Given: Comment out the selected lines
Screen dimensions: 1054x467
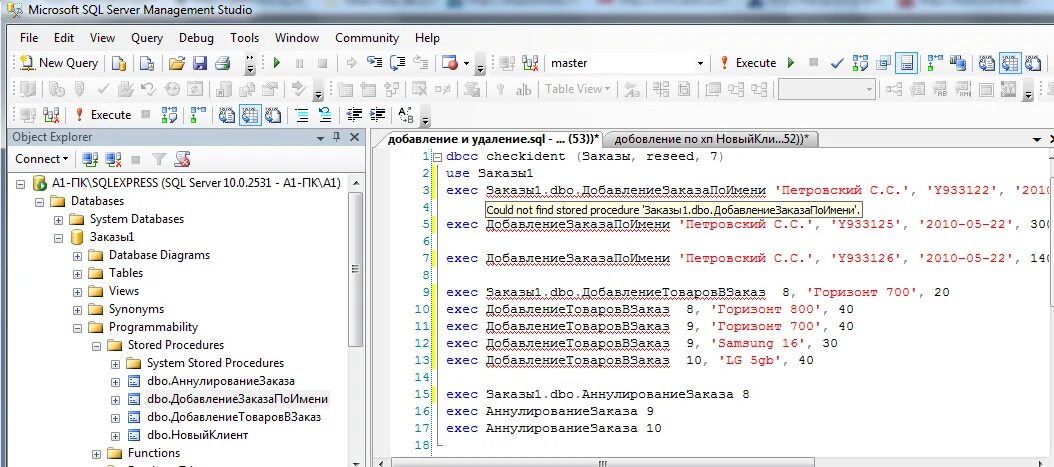Looking at the screenshot, I should coord(302,115).
